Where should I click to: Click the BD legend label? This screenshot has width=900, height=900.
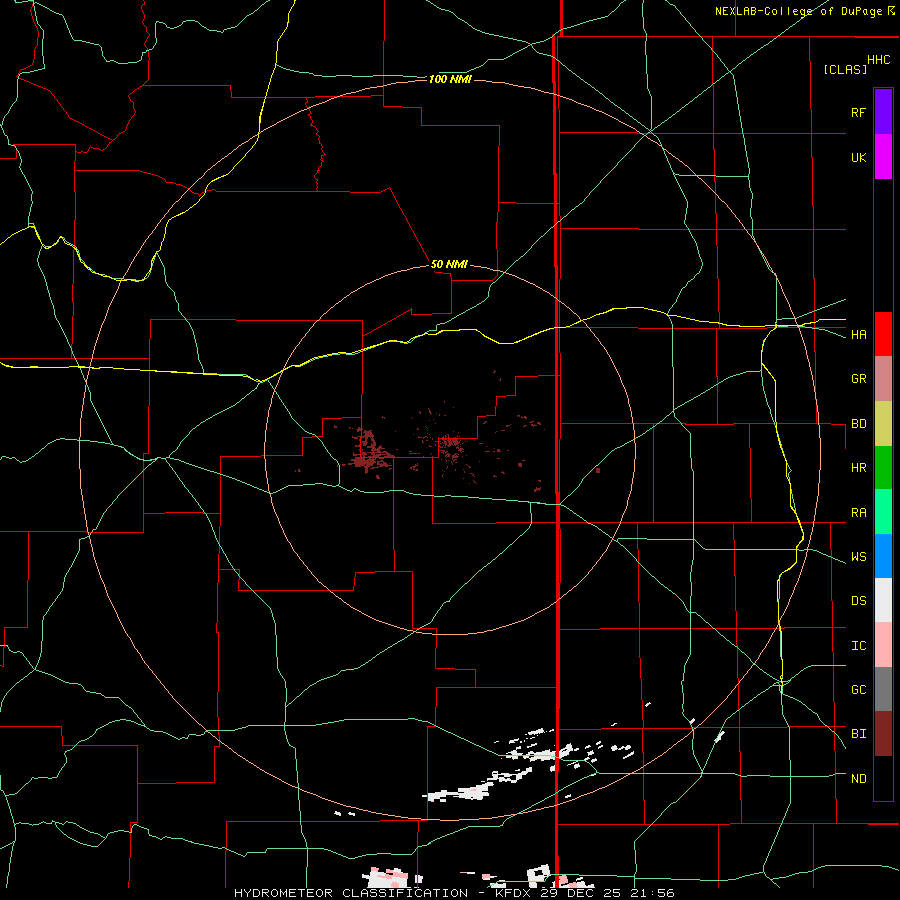(x=858, y=424)
